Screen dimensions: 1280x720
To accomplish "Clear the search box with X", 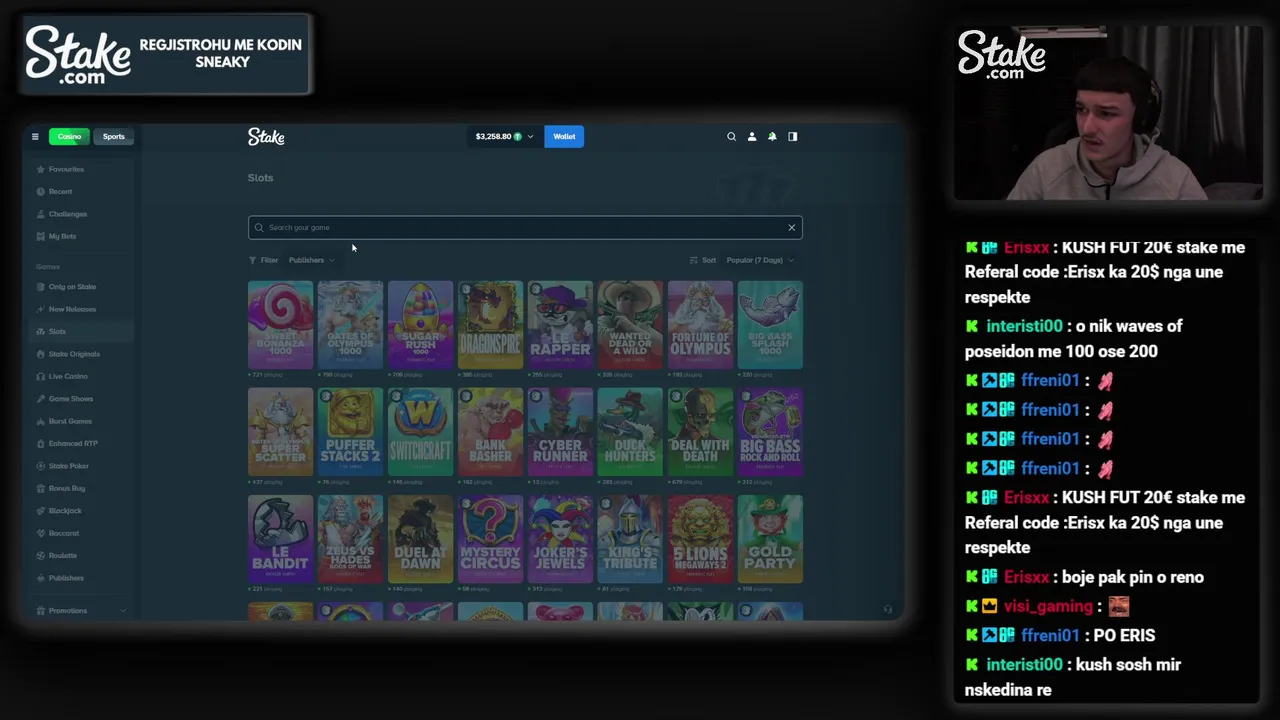I will pos(791,227).
